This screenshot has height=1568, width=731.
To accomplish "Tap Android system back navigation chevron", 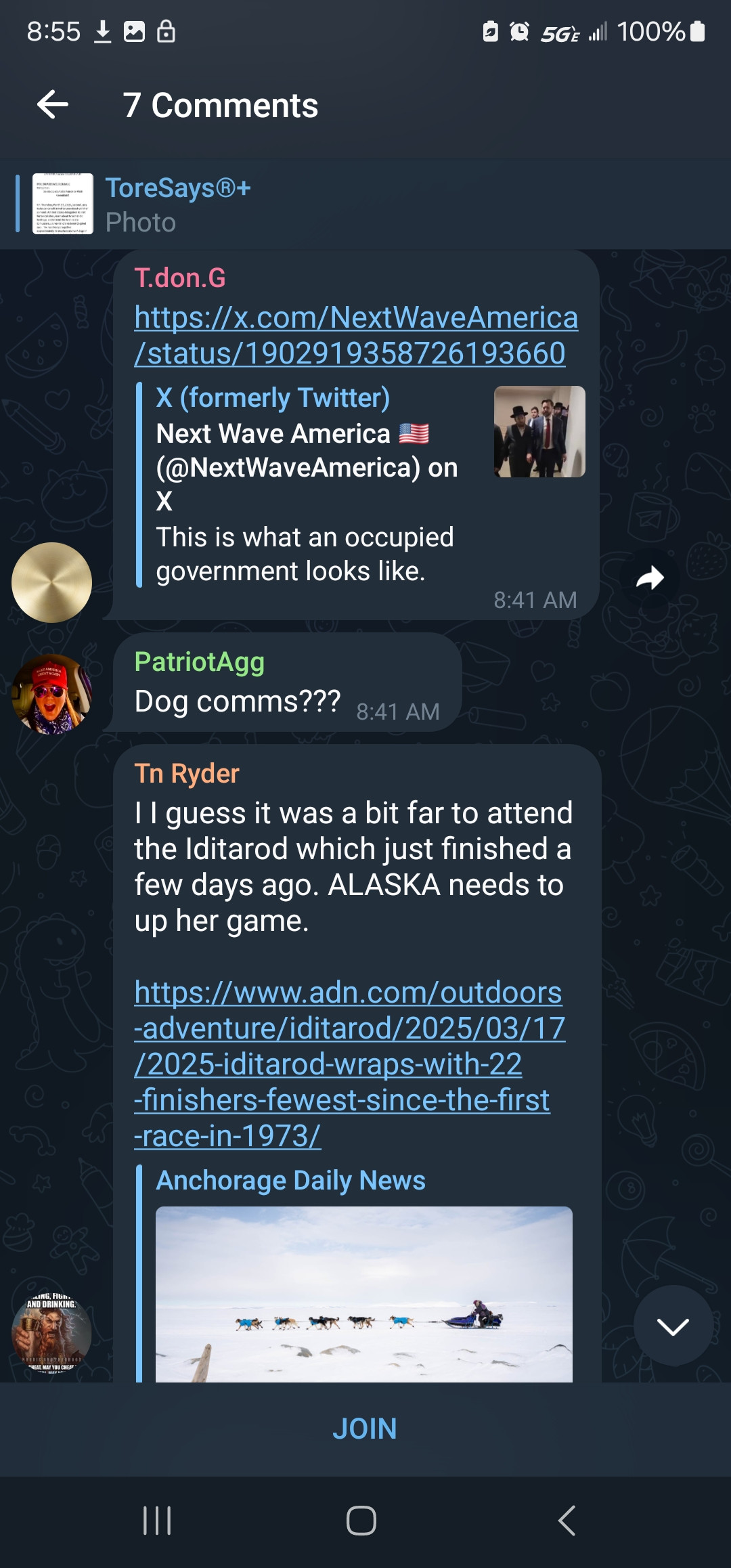I will [x=567, y=1521].
